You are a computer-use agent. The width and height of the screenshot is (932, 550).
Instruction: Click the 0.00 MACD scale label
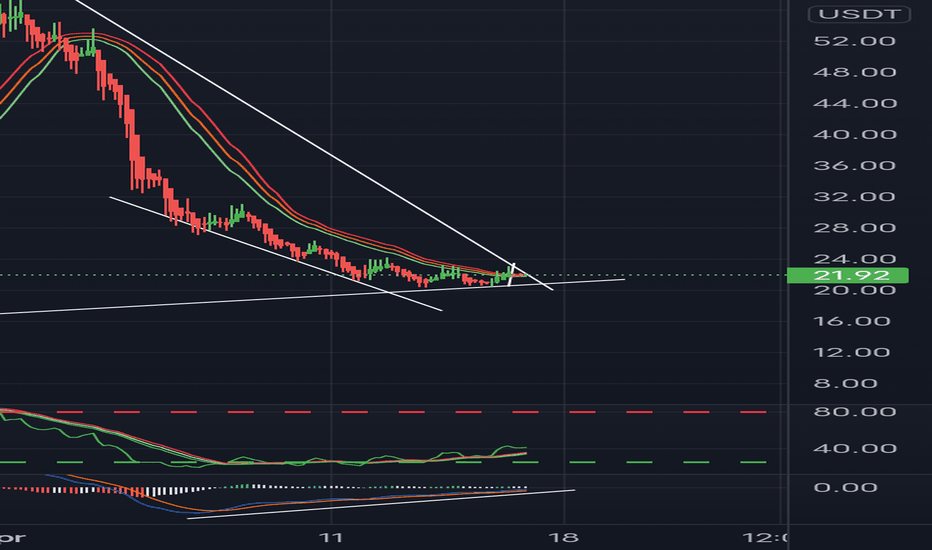coord(845,488)
